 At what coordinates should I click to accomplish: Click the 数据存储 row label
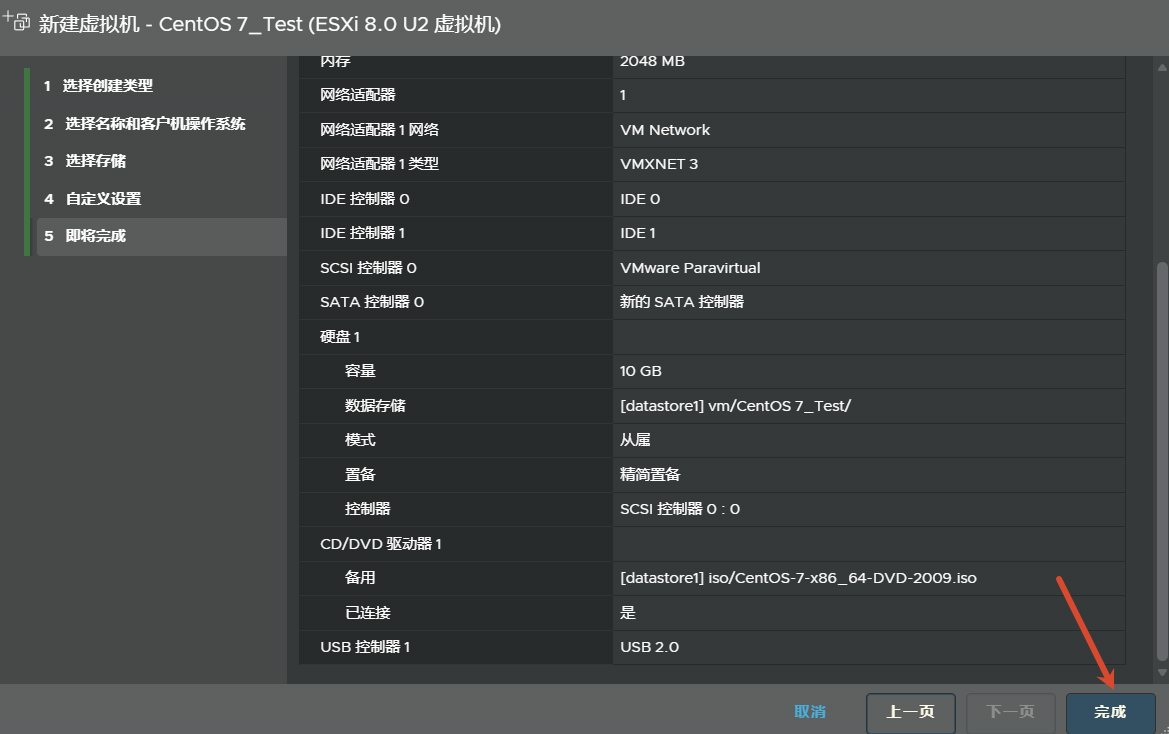(x=375, y=405)
